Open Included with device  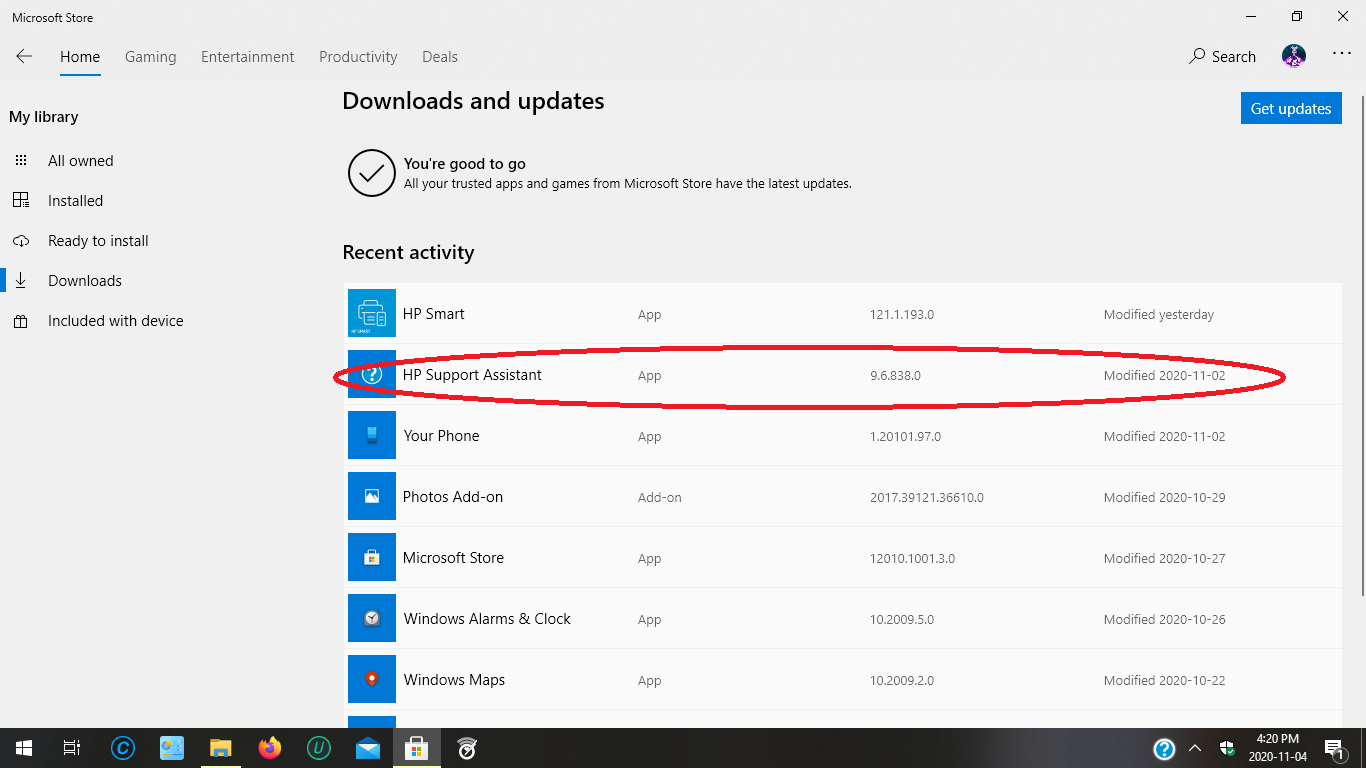tap(116, 321)
